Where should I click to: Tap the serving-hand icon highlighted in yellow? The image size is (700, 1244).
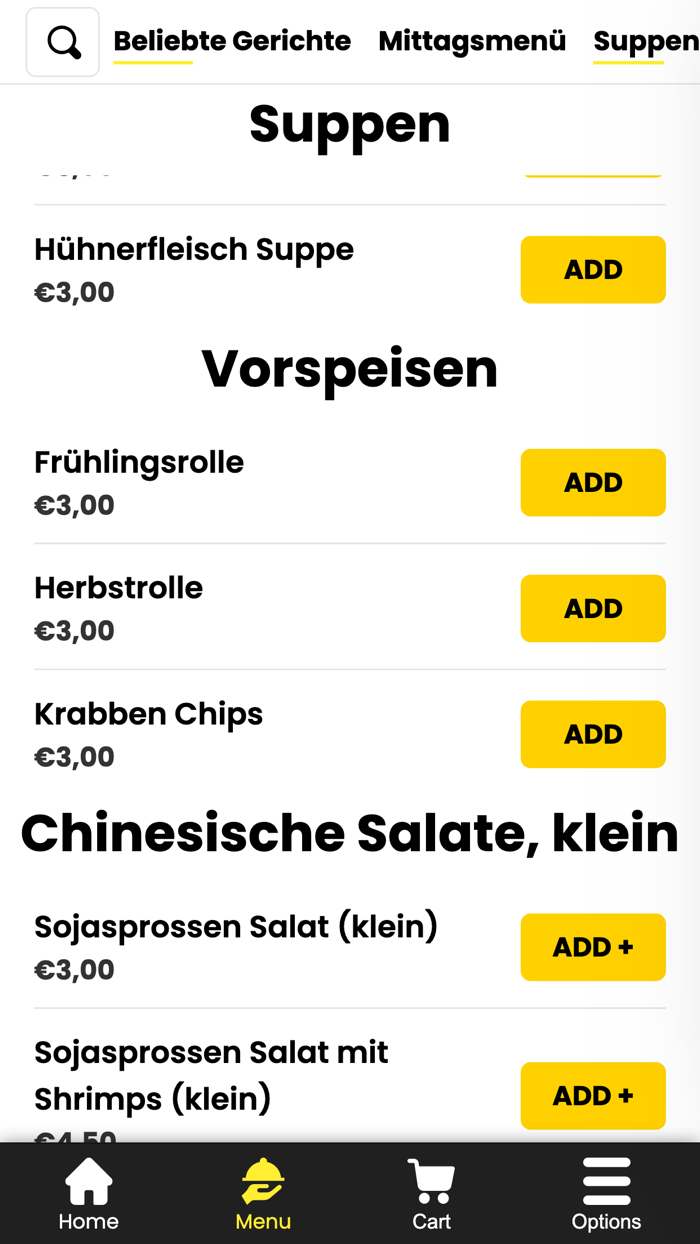coord(262,1179)
